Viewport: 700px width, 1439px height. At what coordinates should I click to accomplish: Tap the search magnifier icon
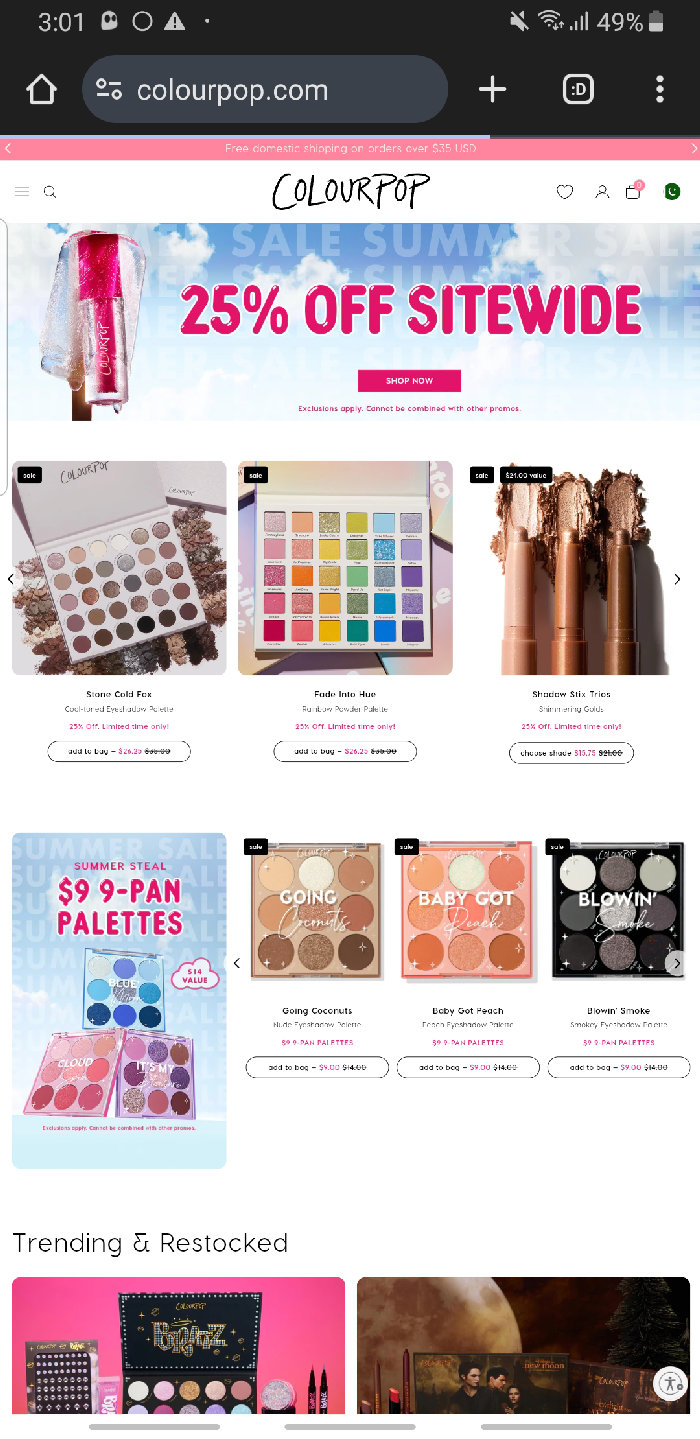point(50,192)
